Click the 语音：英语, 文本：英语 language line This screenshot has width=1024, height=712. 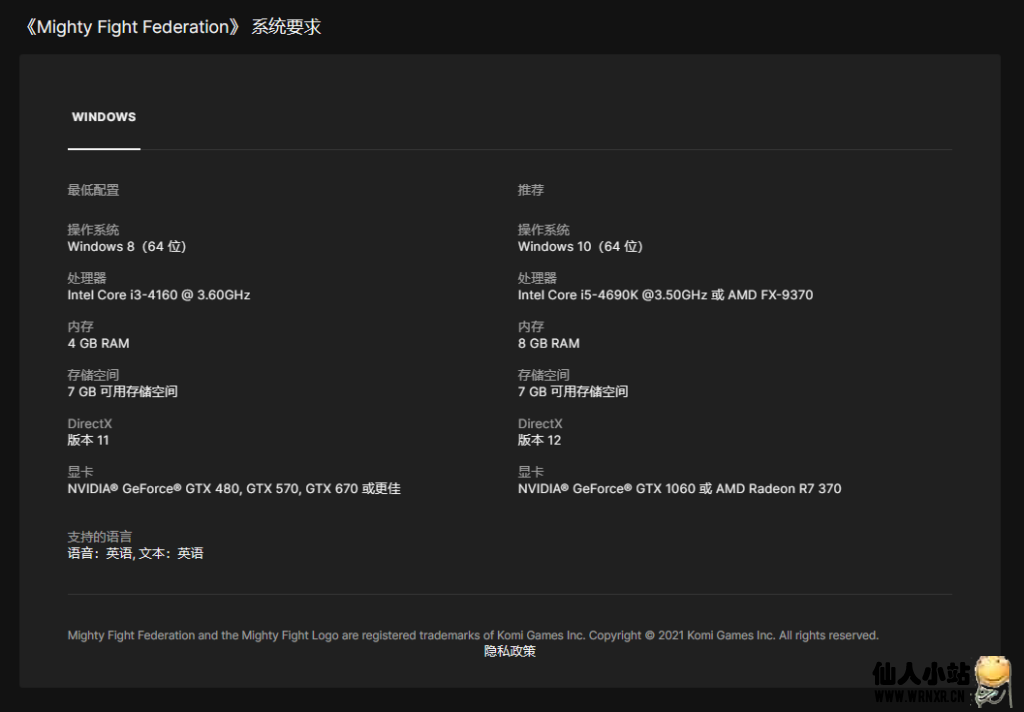[135, 553]
